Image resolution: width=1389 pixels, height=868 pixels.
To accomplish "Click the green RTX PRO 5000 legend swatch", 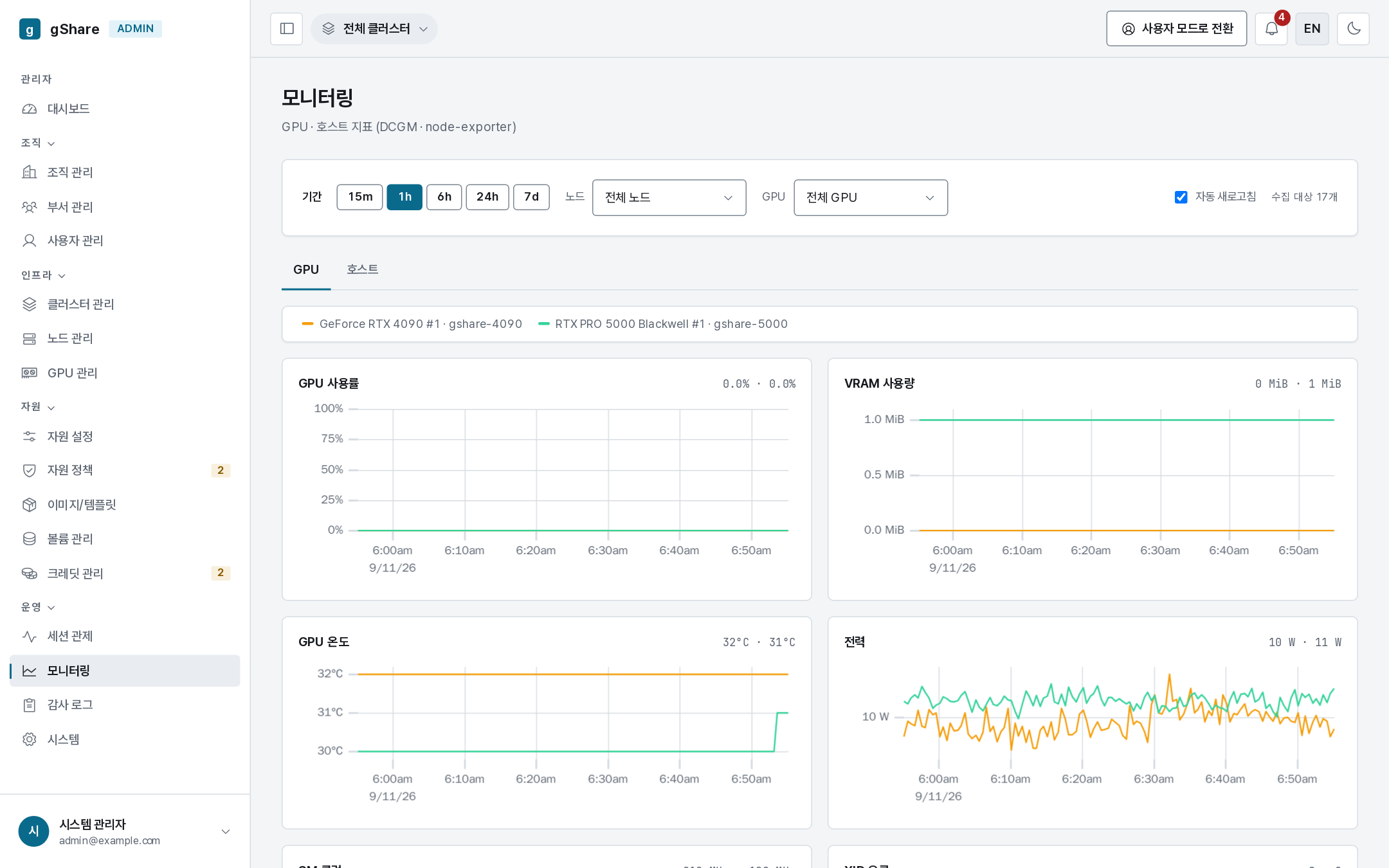I will pyautogui.click(x=544, y=324).
